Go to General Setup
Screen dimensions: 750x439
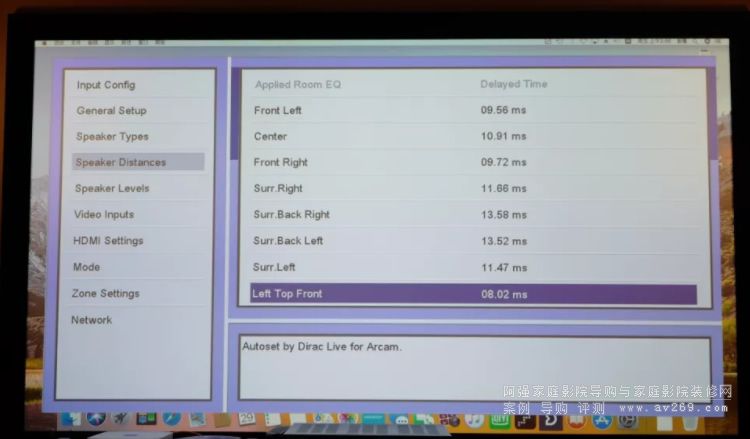coord(111,111)
